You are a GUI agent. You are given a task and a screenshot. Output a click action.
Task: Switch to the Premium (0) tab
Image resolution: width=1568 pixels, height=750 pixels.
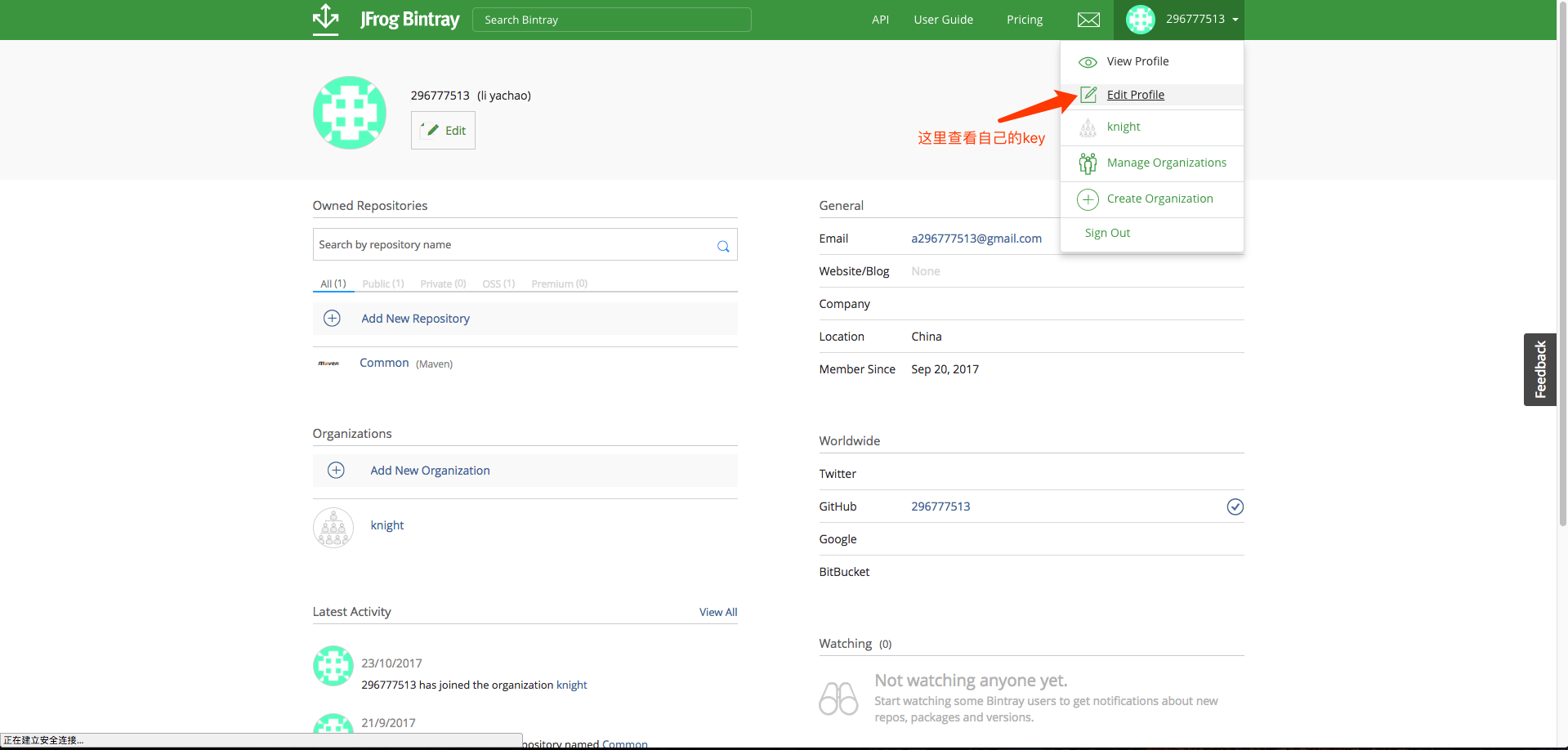click(x=559, y=283)
